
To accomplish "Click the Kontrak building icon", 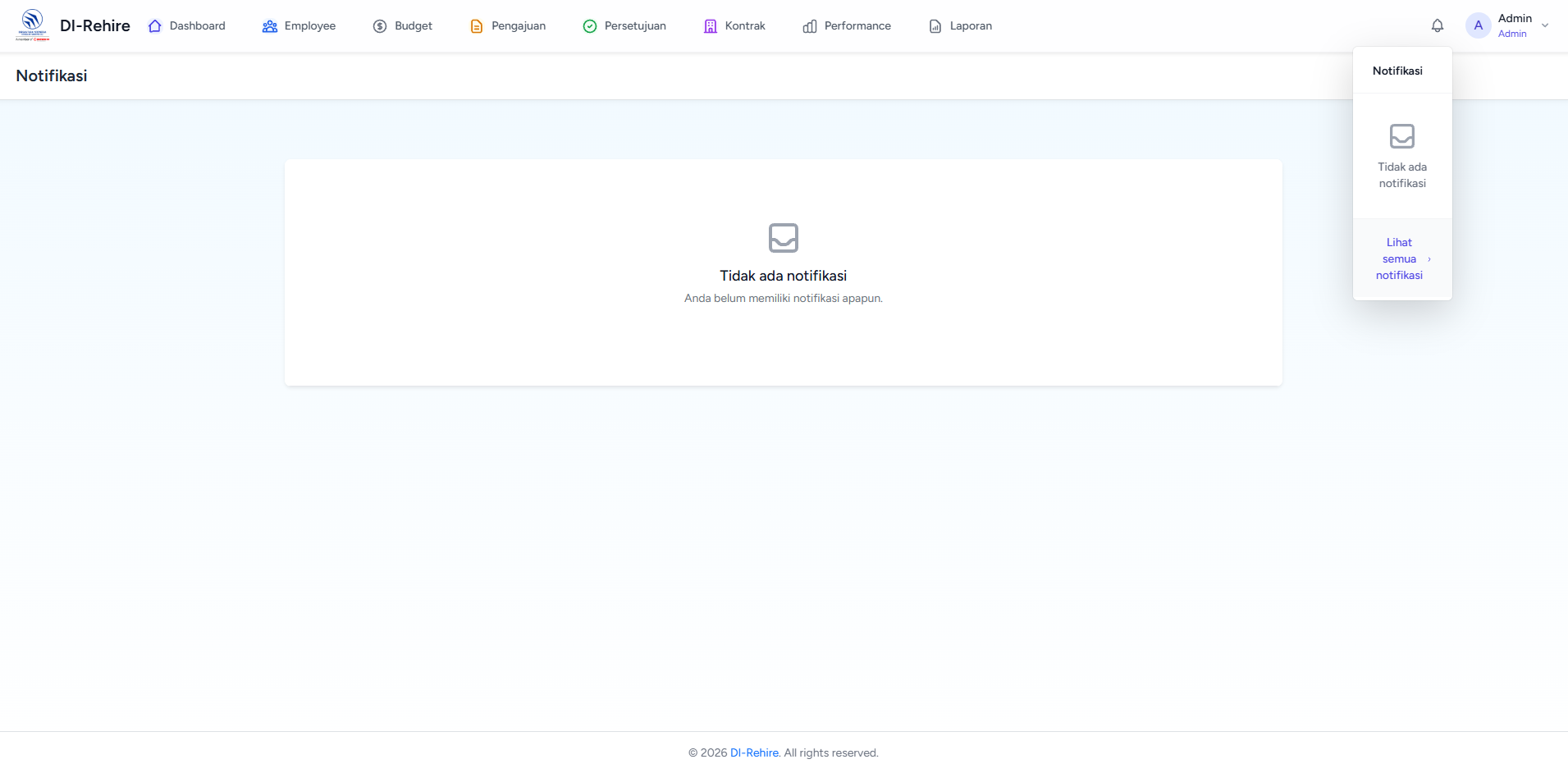I will pyautogui.click(x=711, y=26).
